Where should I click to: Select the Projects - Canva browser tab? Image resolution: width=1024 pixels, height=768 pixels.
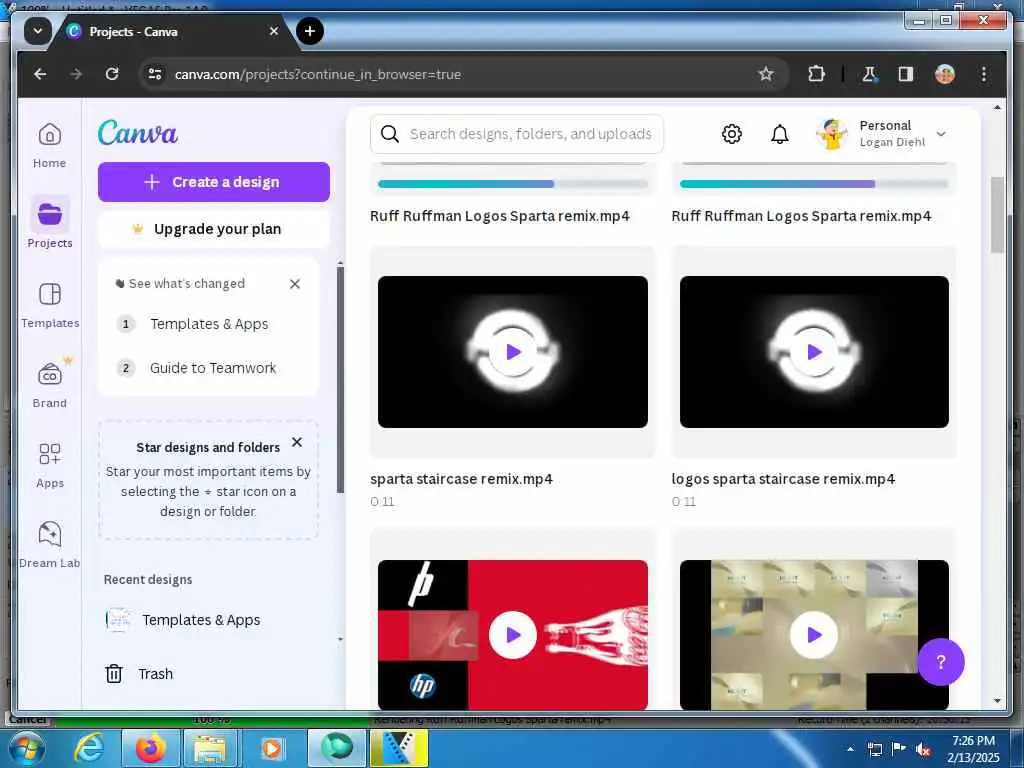pos(174,31)
